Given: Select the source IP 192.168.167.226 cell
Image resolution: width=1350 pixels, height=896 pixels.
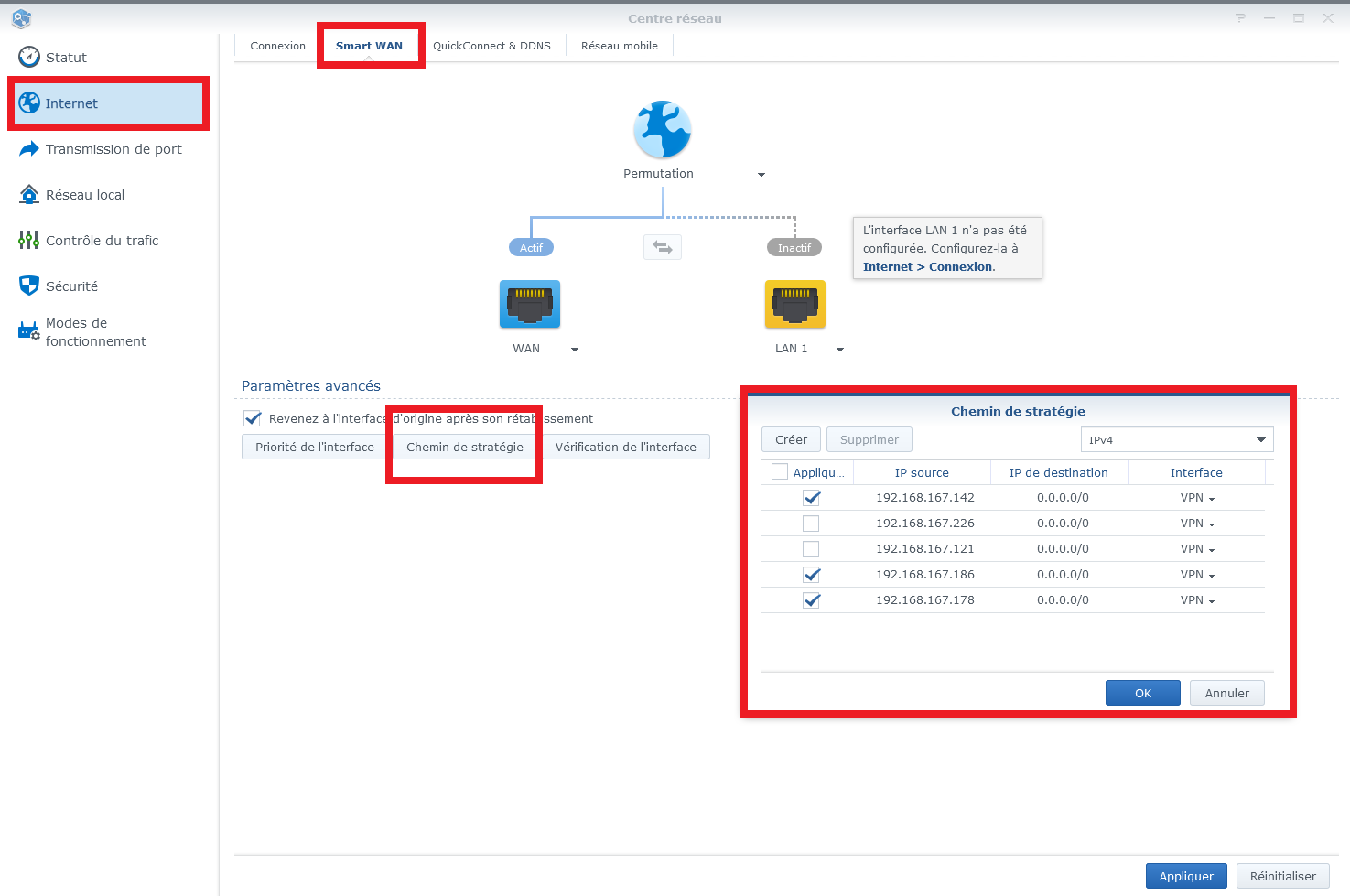Looking at the screenshot, I should 925,524.
